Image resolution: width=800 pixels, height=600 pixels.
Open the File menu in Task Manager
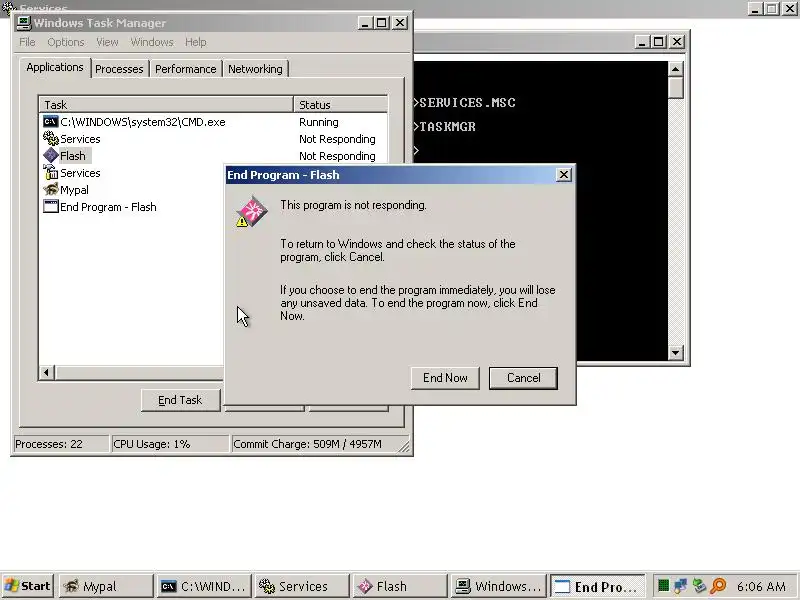[x=28, y=42]
